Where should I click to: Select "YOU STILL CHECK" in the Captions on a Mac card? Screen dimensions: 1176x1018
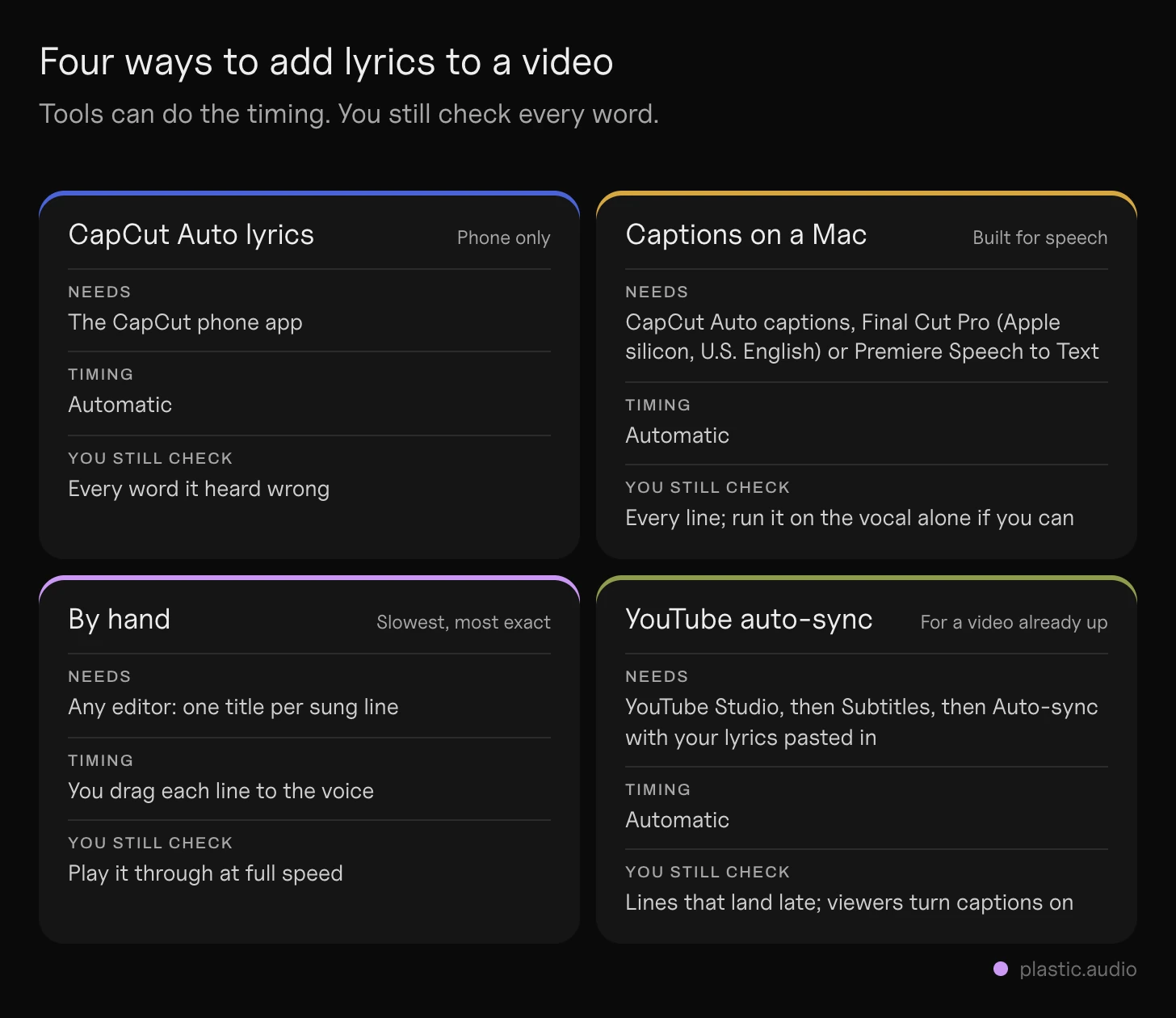(x=708, y=487)
